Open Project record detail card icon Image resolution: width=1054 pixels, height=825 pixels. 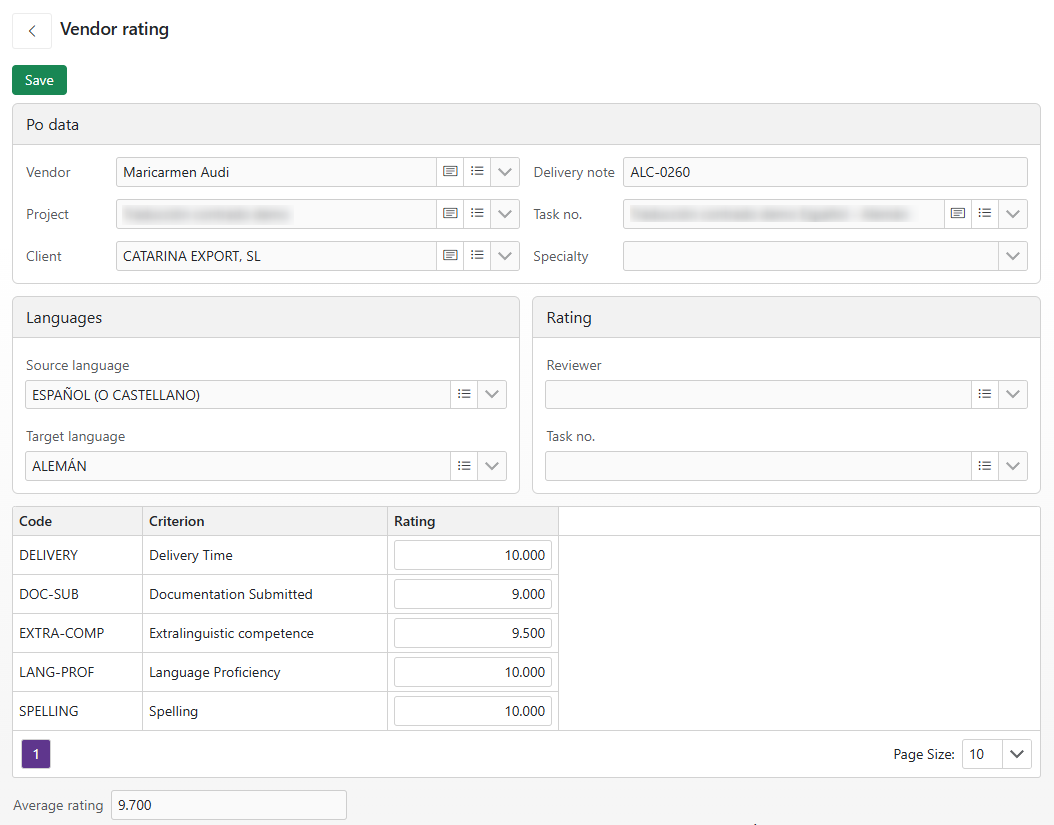click(450, 213)
